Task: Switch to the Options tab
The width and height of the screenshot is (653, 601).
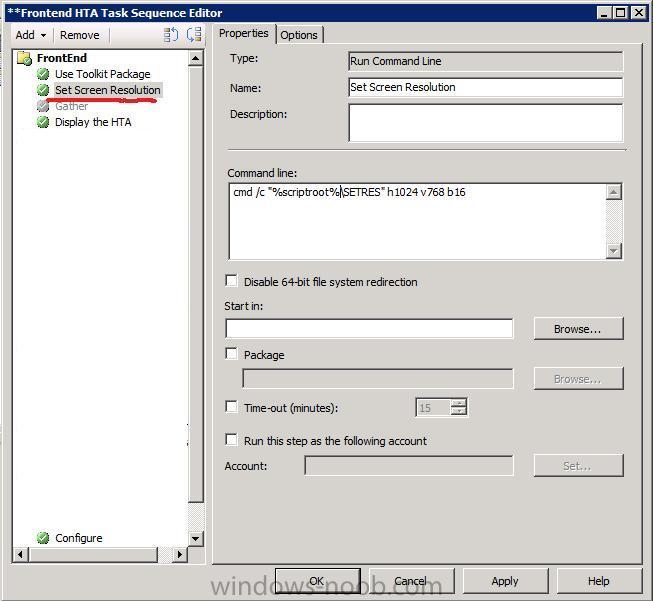Action: (299, 35)
